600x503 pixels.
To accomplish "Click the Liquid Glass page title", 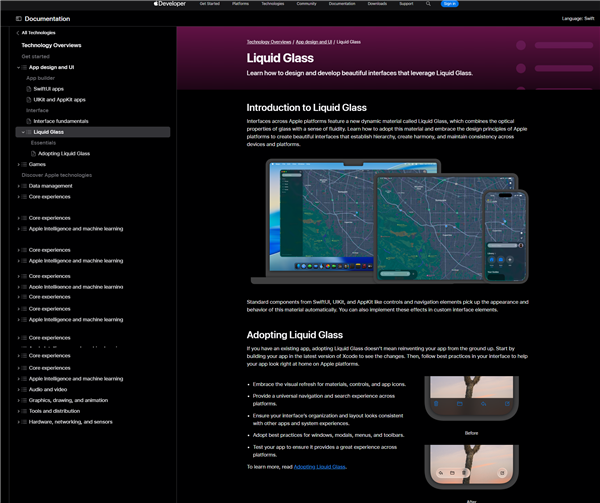I will click(x=280, y=58).
